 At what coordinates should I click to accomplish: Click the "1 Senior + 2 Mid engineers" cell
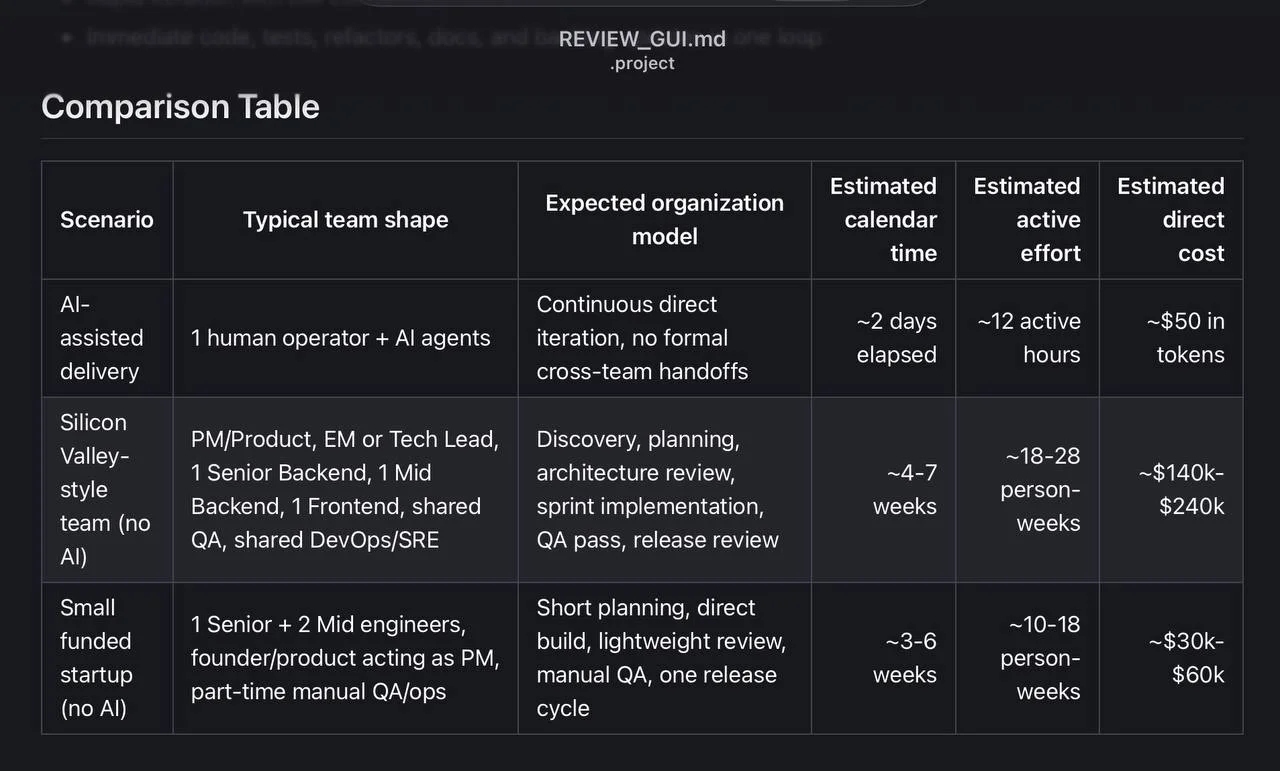345,658
